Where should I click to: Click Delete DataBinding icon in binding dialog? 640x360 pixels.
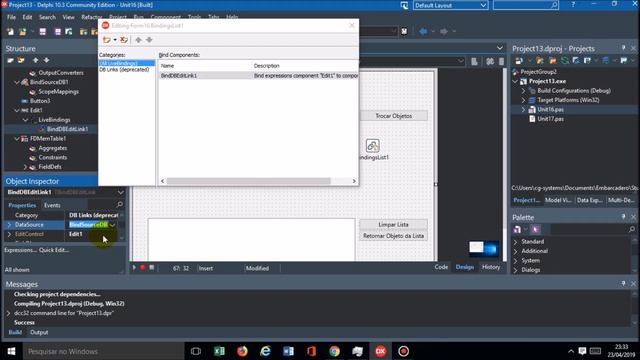click(124, 40)
